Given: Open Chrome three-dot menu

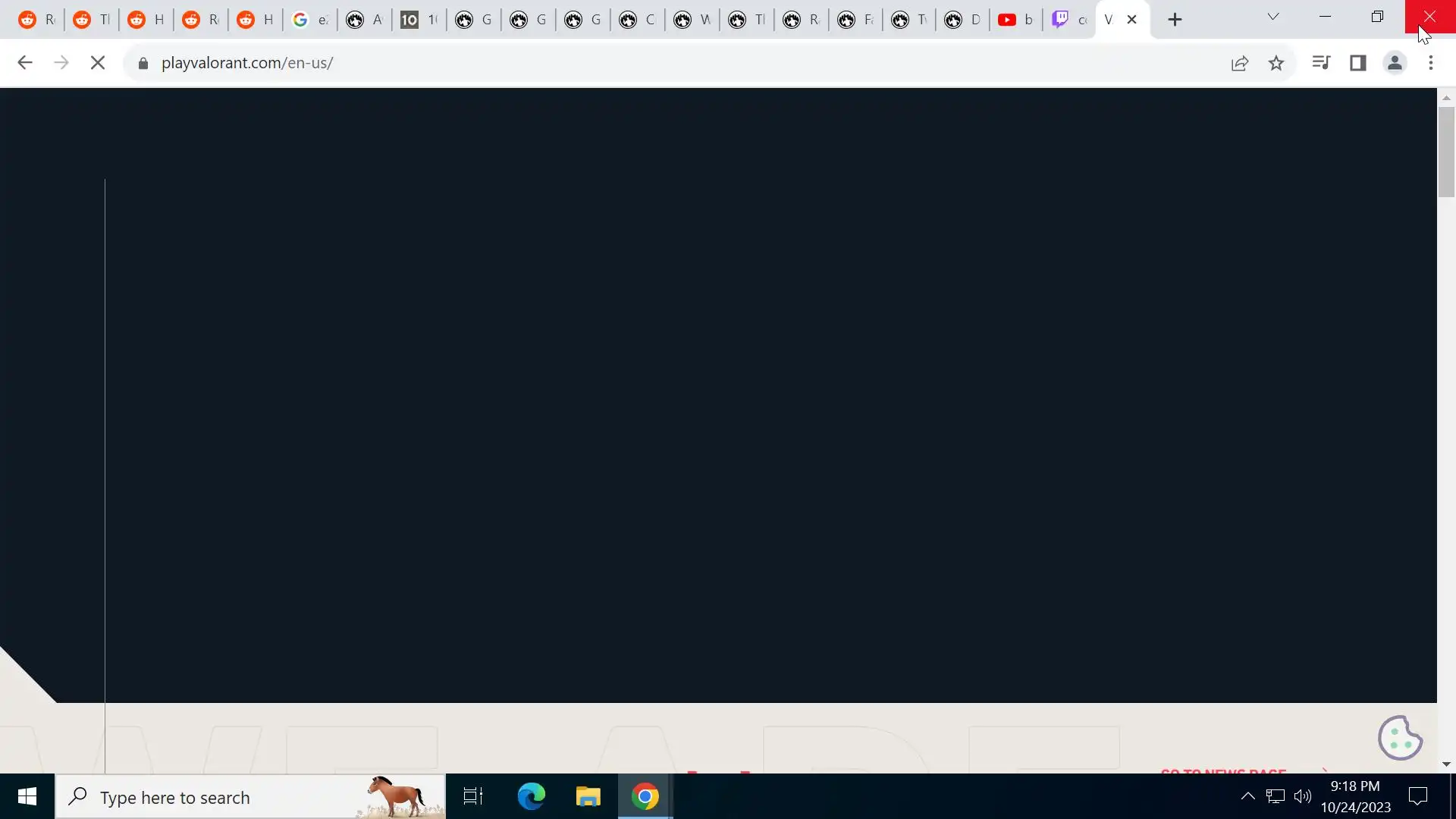Looking at the screenshot, I should 1431,63.
